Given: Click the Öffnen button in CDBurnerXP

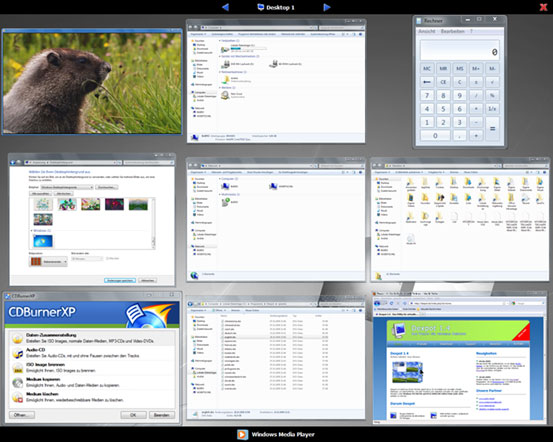Looking at the screenshot, I should click(22, 415).
